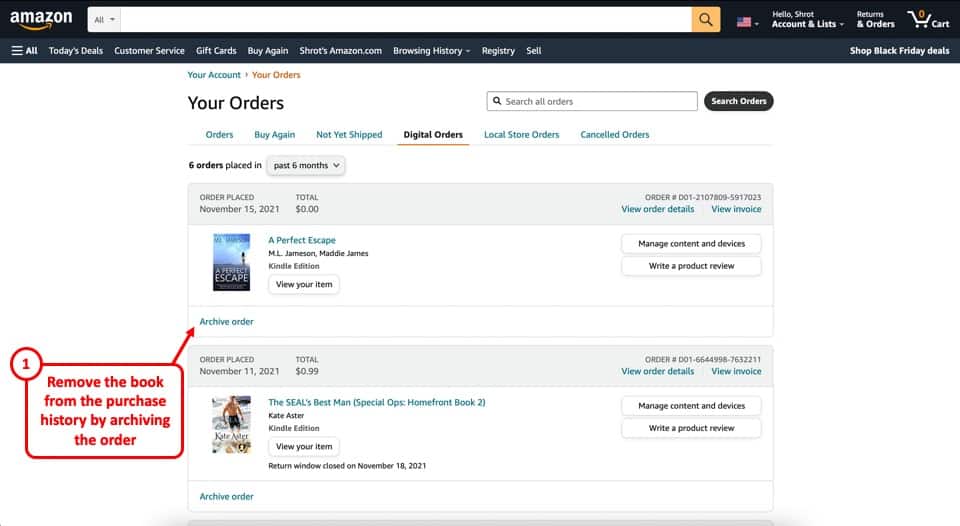View your item for The SEAL's Best Man
Image resolution: width=960 pixels, height=526 pixels.
[x=304, y=446]
